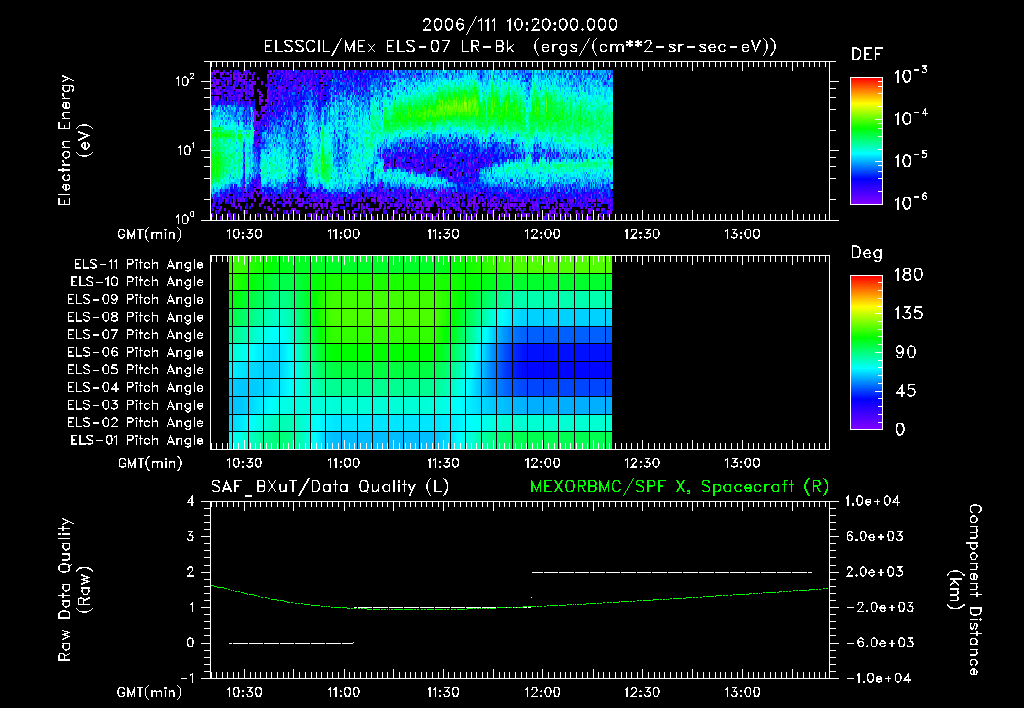Click the 10^-5 label on DEF scale
Viewport: 1024px width, 708px height.
click(910, 160)
